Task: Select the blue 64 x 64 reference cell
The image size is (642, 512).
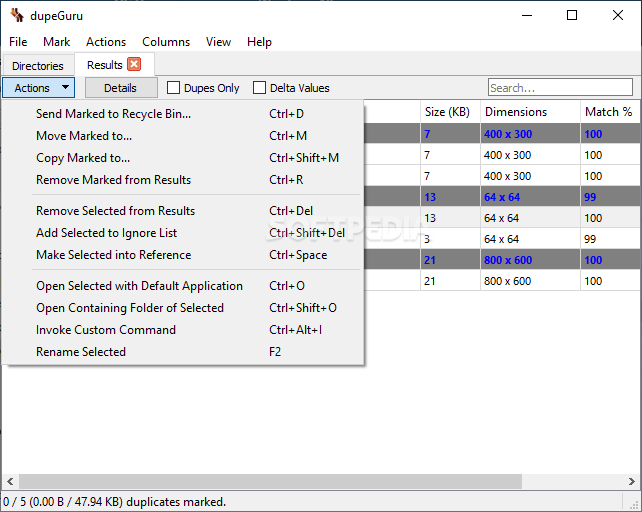Action: (530, 197)
